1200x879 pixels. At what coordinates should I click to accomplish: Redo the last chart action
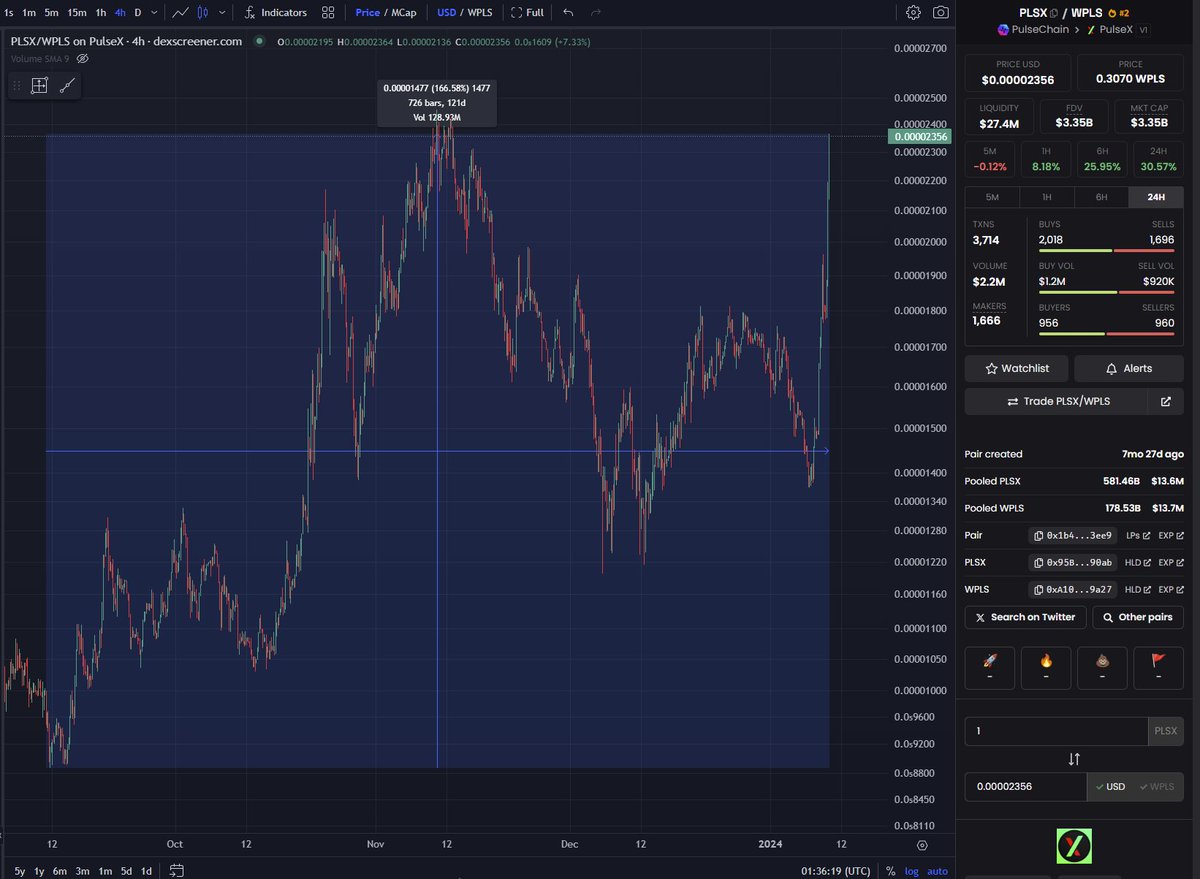[x=597, y=13]
